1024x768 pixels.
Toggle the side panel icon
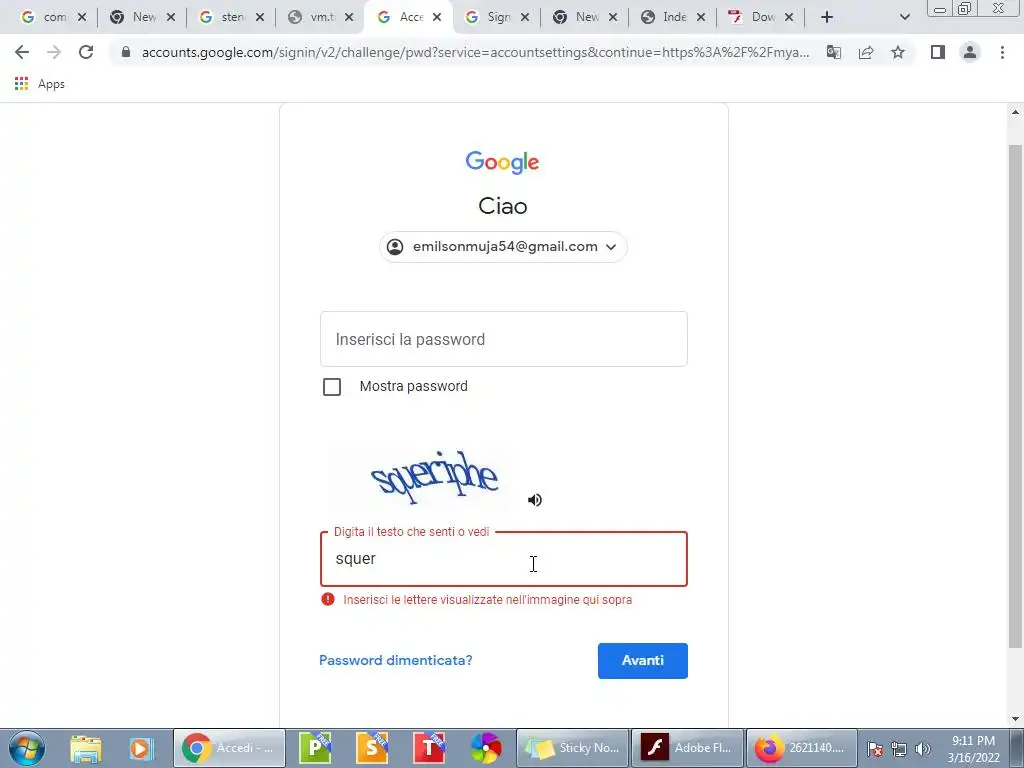pos(938,52)
